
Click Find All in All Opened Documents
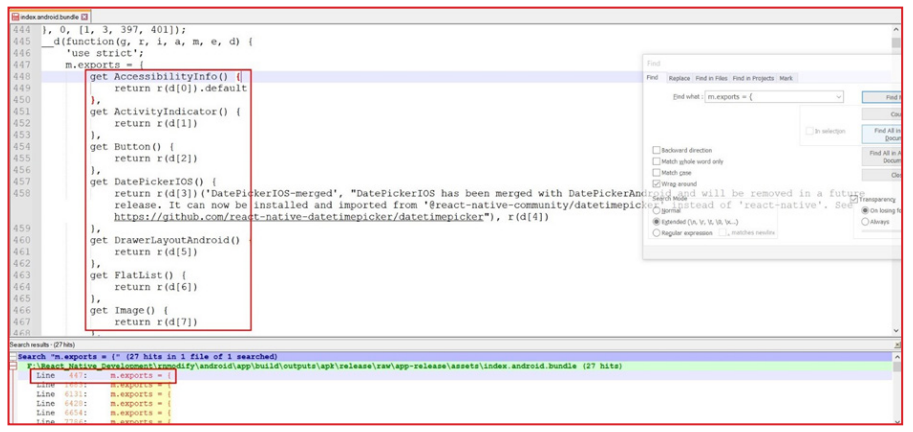tap(882, 157)
